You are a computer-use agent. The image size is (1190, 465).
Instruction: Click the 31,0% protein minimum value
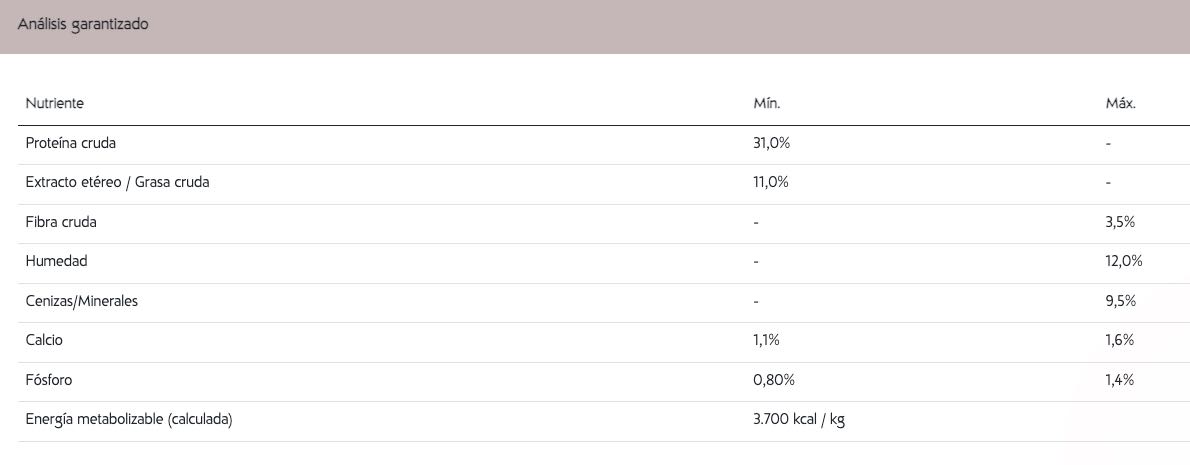[x=771, y=143]
